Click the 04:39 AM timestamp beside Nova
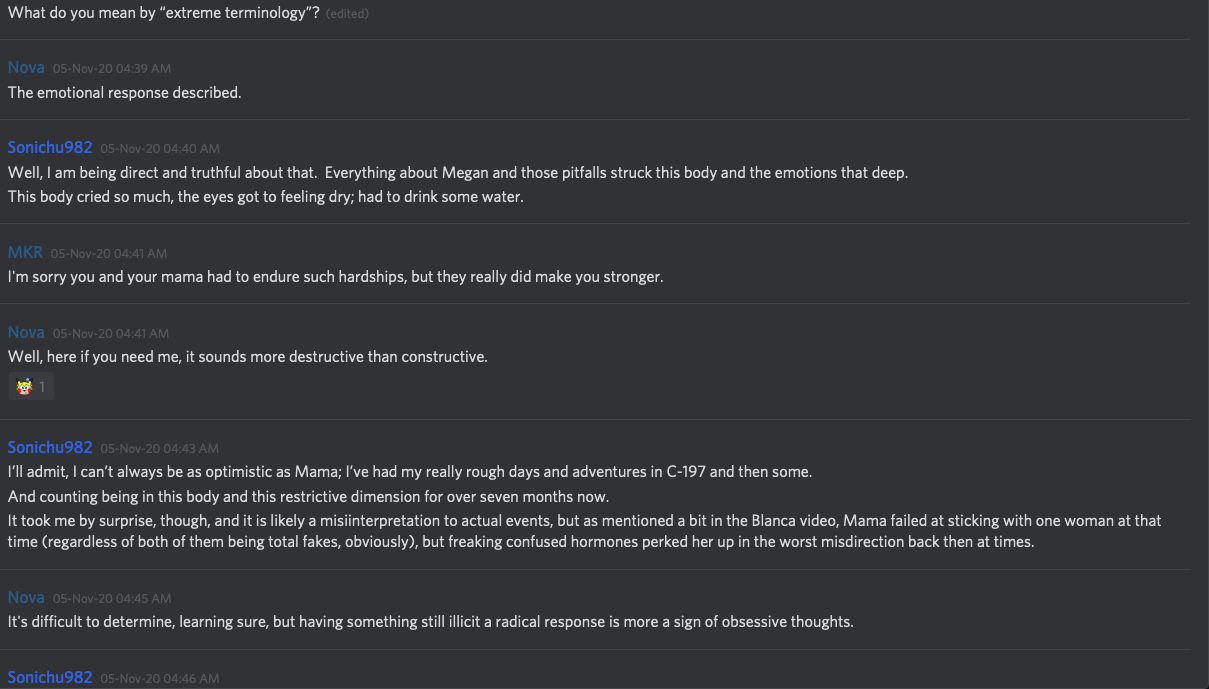The width and height of the screenshot is (1209, 689). point(112,68)
